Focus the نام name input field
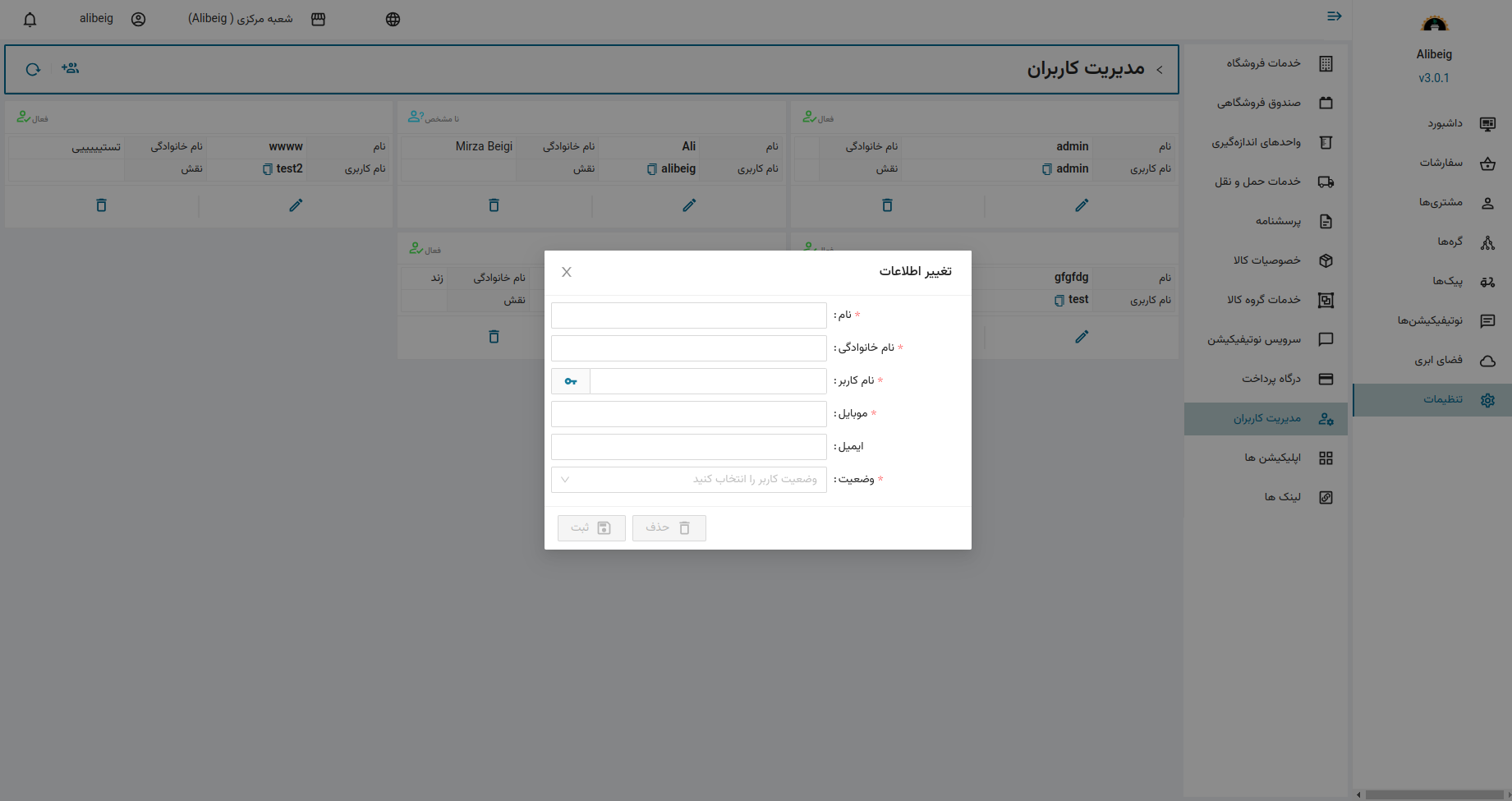 tap(688, 315)
